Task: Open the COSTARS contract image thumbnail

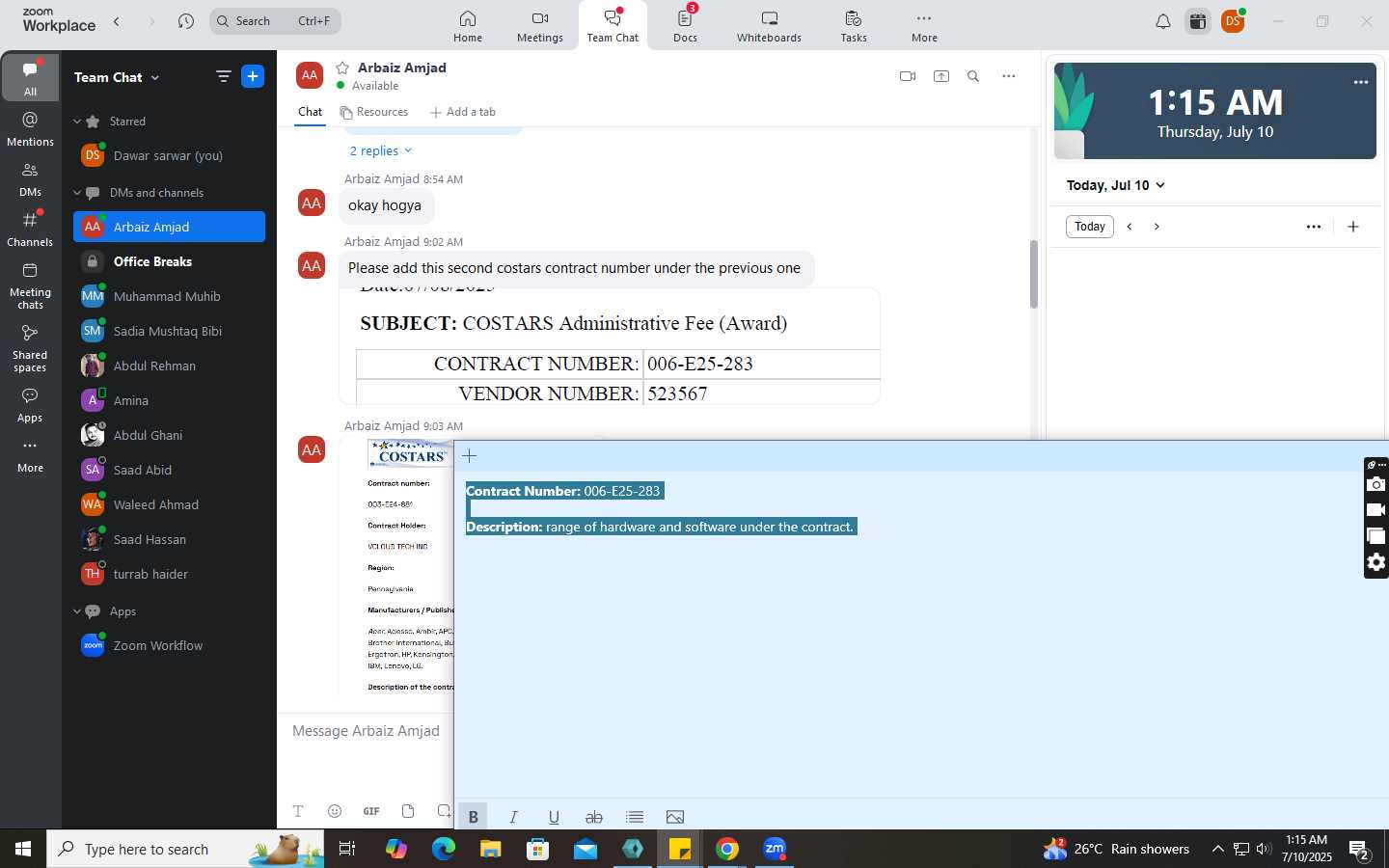Action: click(609, 345)
